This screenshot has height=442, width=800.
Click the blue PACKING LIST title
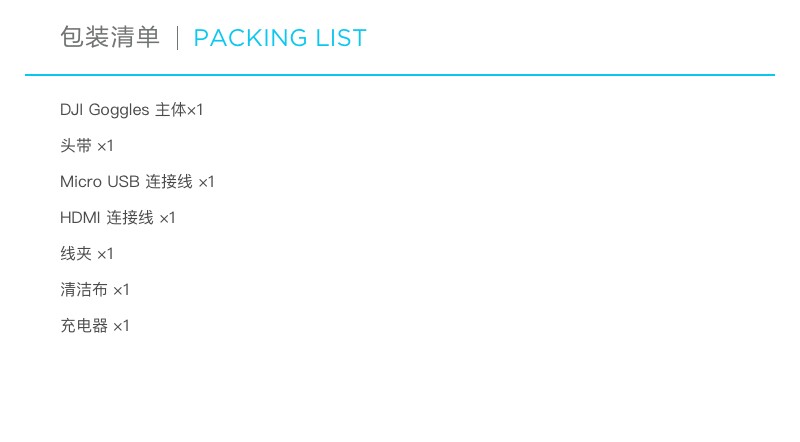click(280, 39)
